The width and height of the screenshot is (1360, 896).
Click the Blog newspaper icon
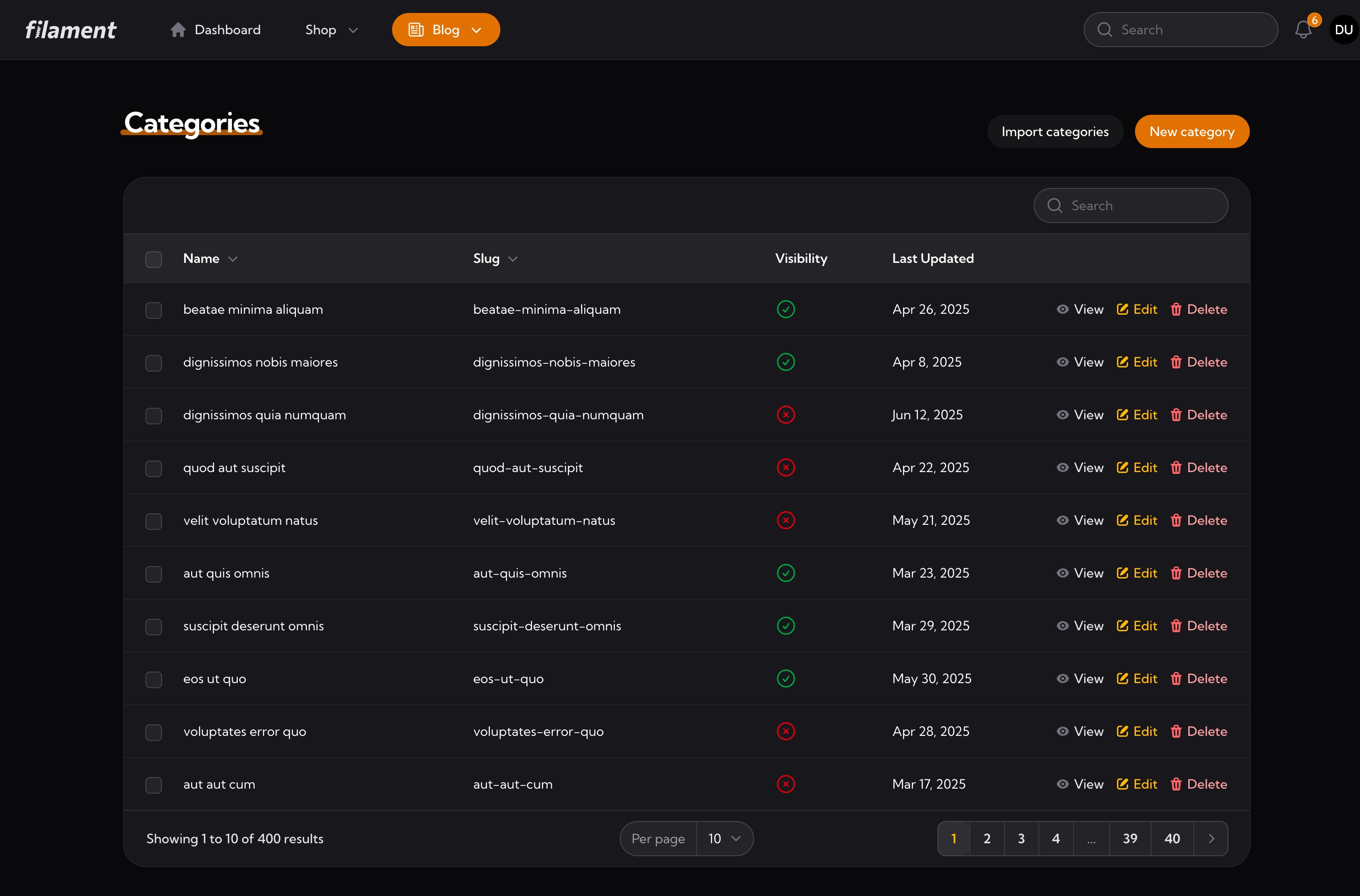(416, 30)
